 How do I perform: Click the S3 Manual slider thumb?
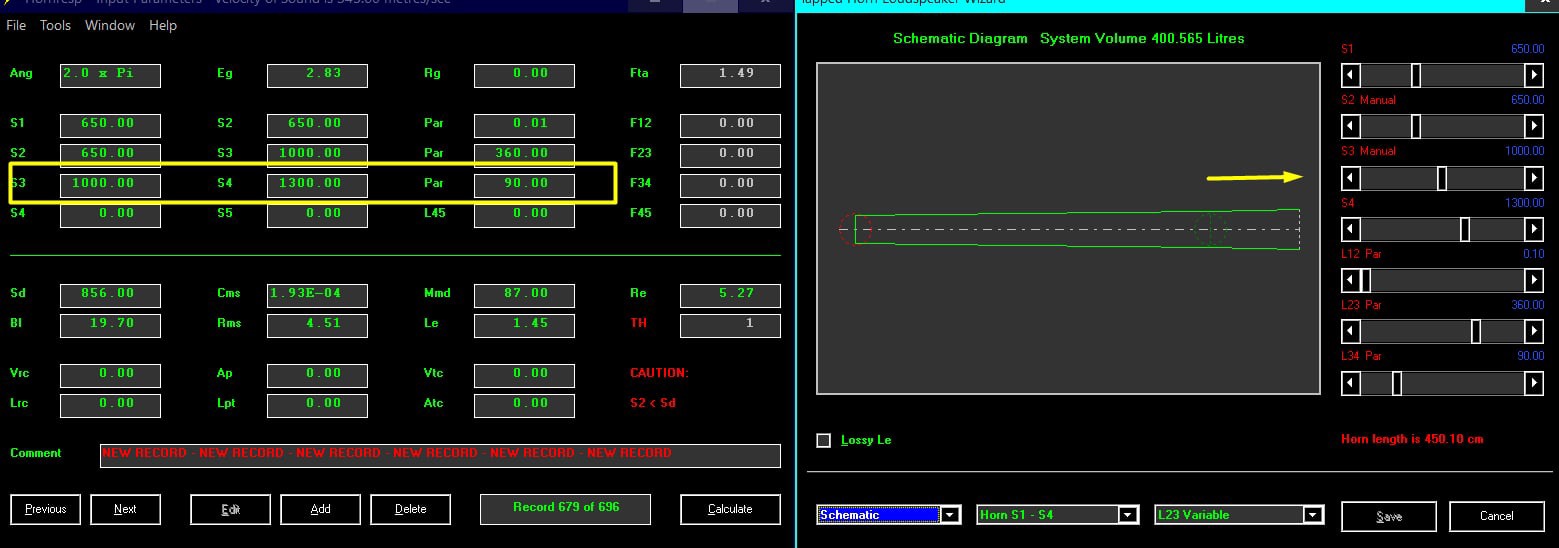(1442, 178)
